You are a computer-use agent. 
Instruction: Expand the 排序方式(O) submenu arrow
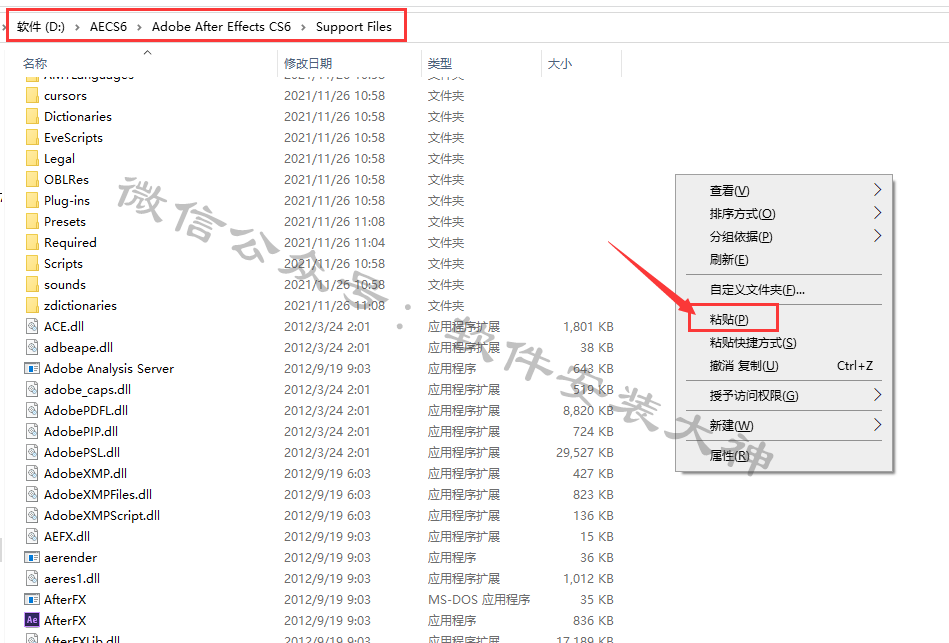pos(878,213)
